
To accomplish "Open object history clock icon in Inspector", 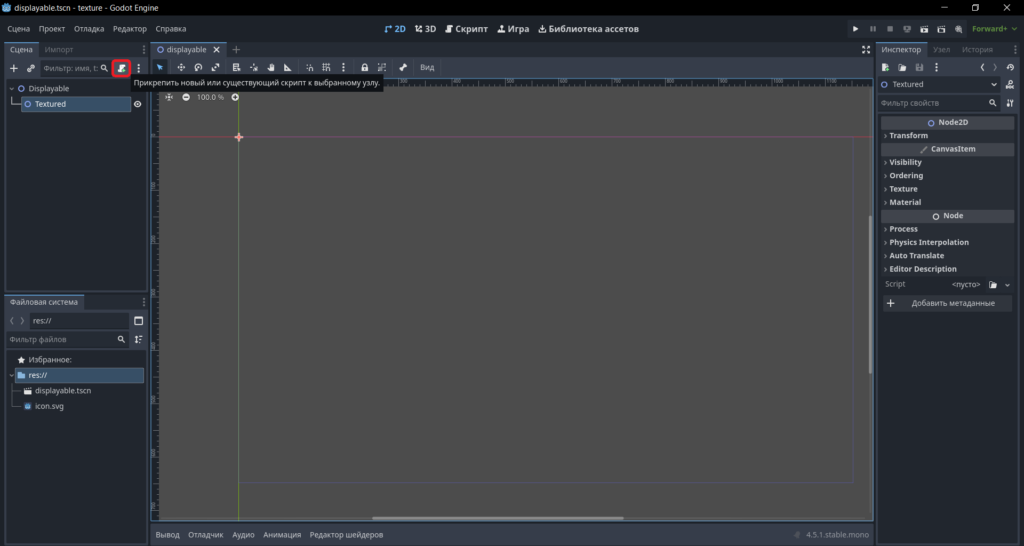I will click(1010, 67).
